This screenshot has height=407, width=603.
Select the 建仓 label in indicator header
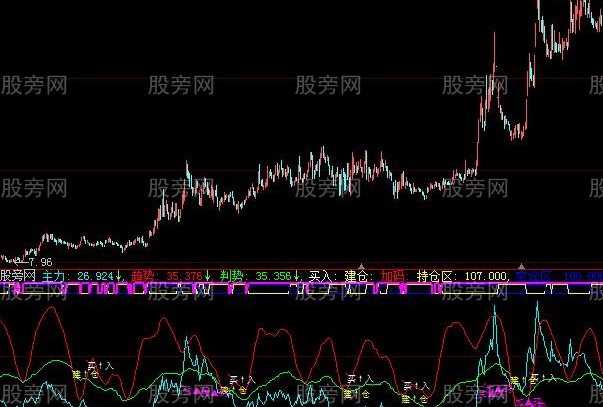(x=358, y=276)
